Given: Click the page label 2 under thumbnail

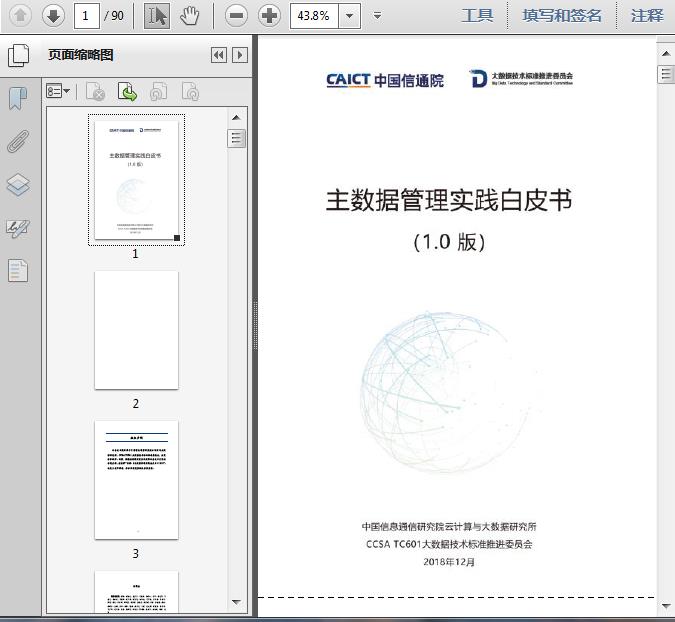Looking at the screenshot, I should (136, 403).
